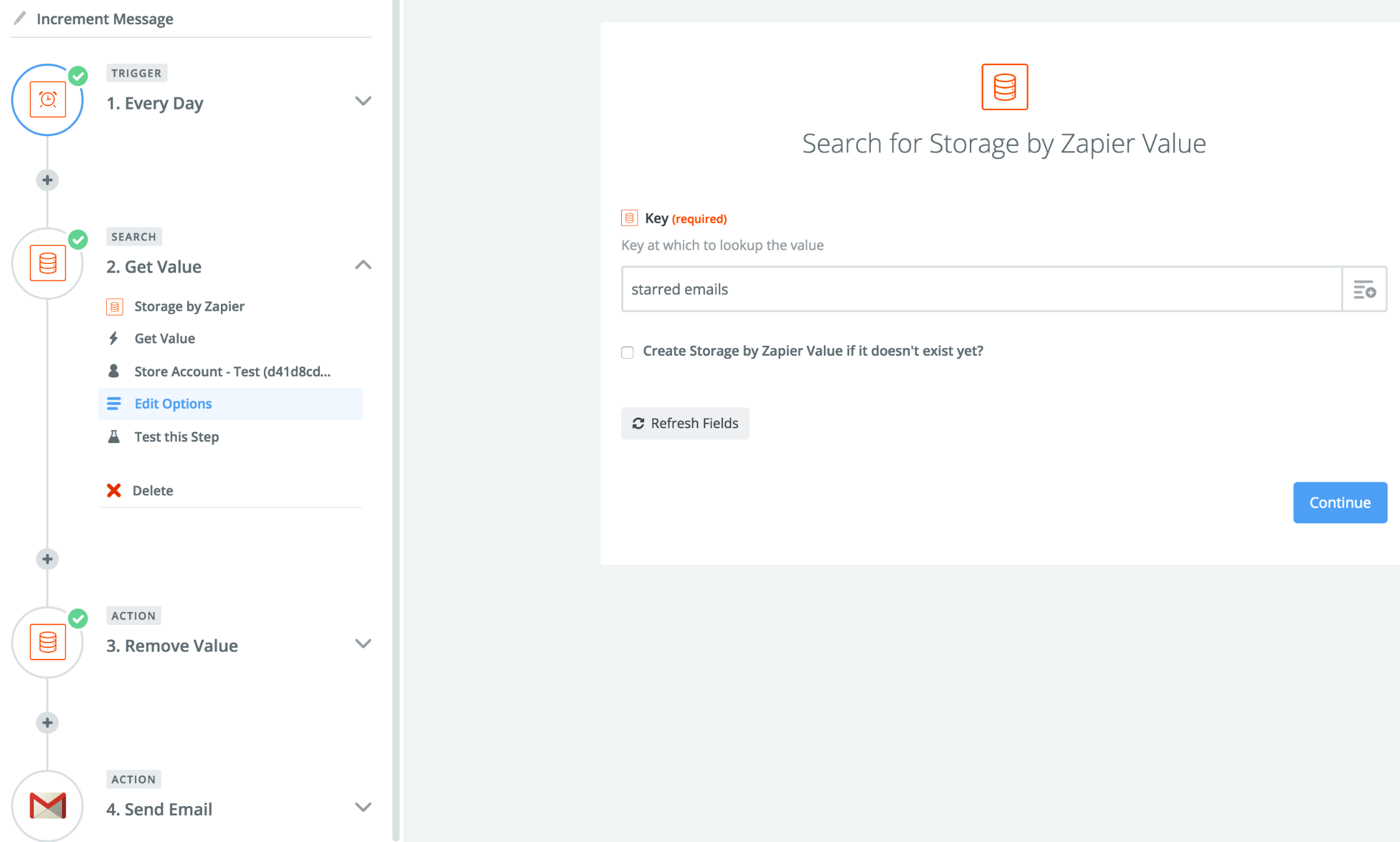Click the red X delete icon
The width and height of the screenshot is (1400, 842).
click(114, 490)
